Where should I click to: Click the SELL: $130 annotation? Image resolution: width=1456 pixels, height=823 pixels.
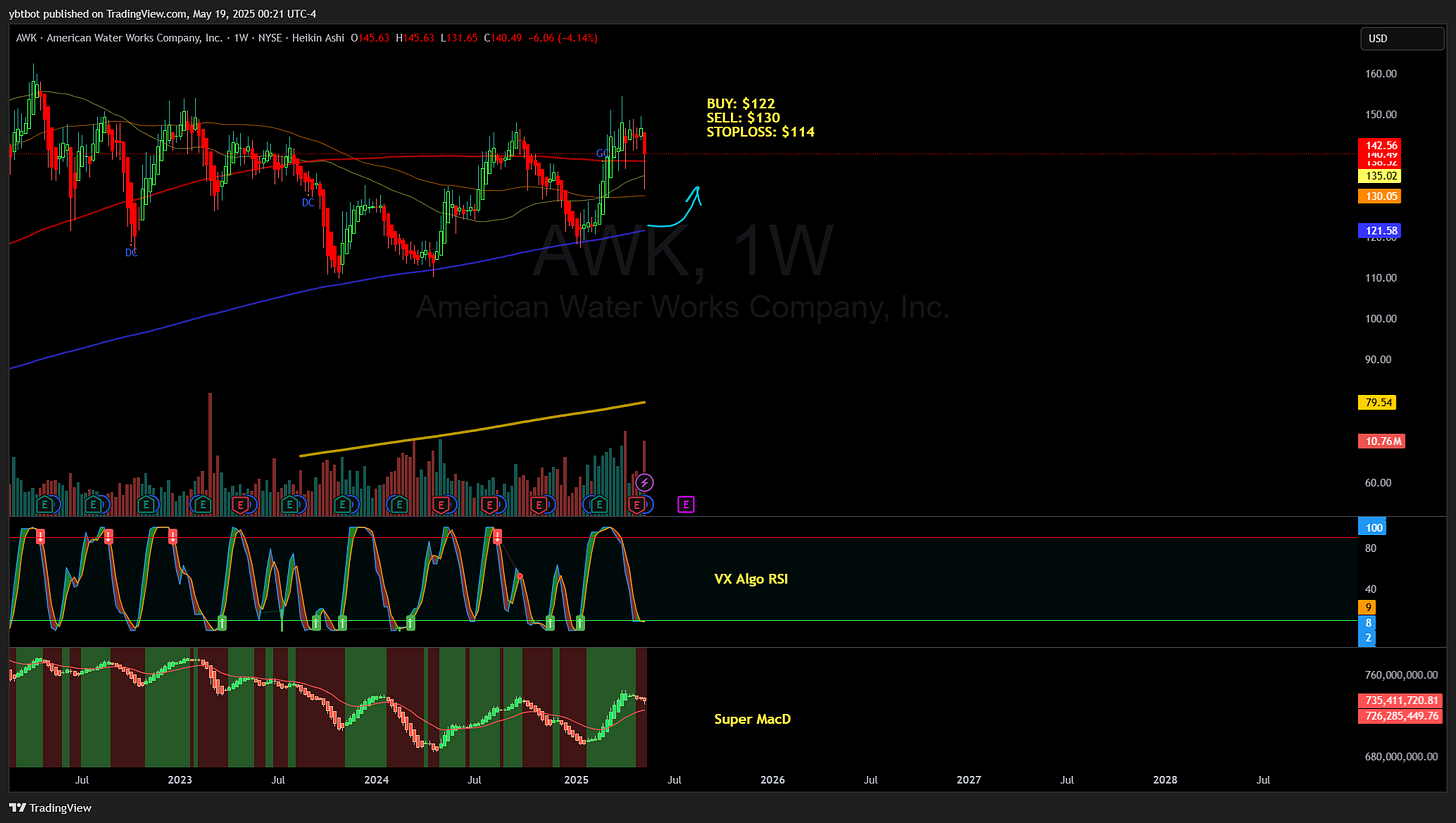tap(743, 118)
